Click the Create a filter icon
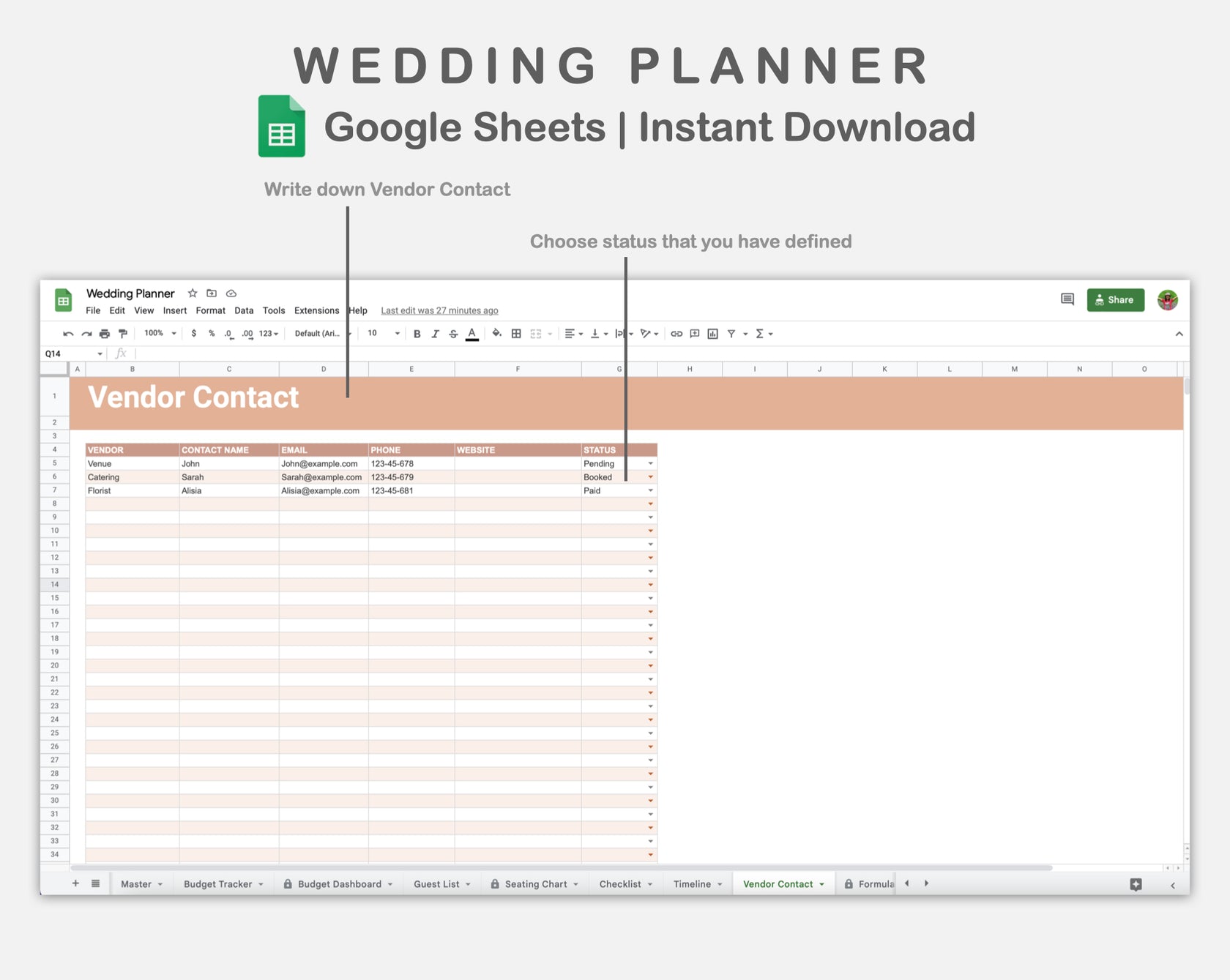The height and width of the screenshot is (980, 1230). [731, 333]
